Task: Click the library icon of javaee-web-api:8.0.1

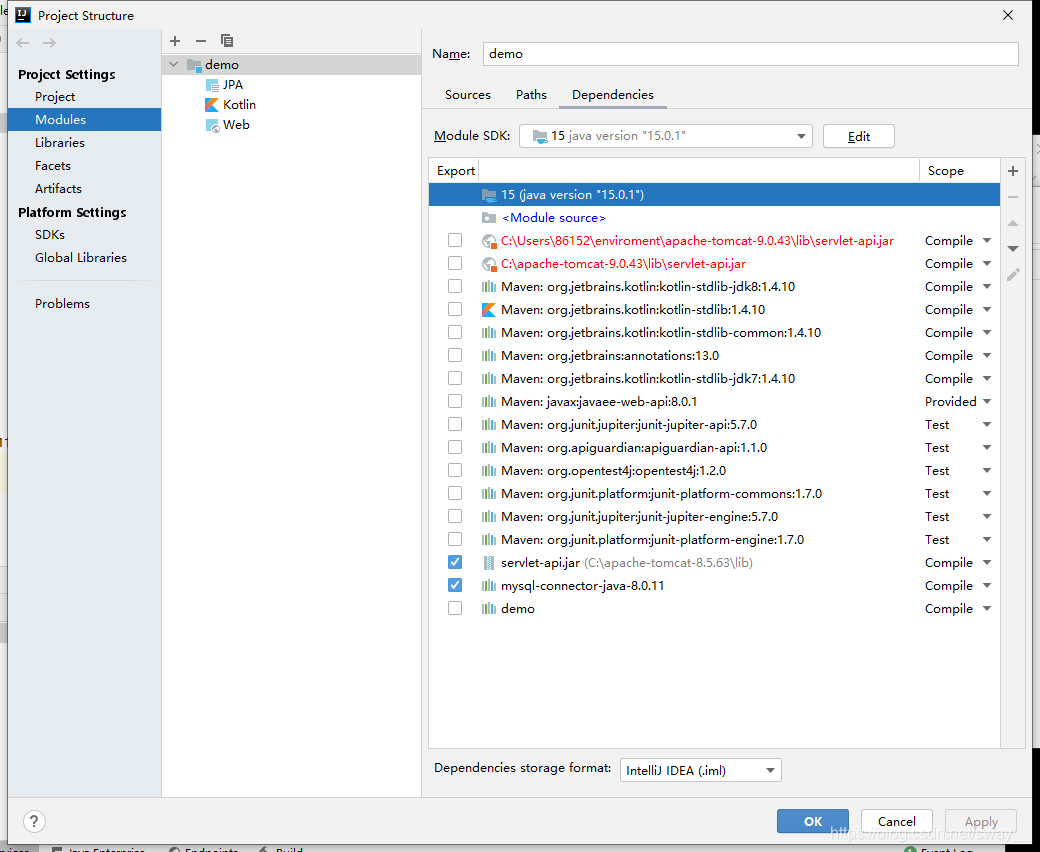Action: (x=489, y=402)
